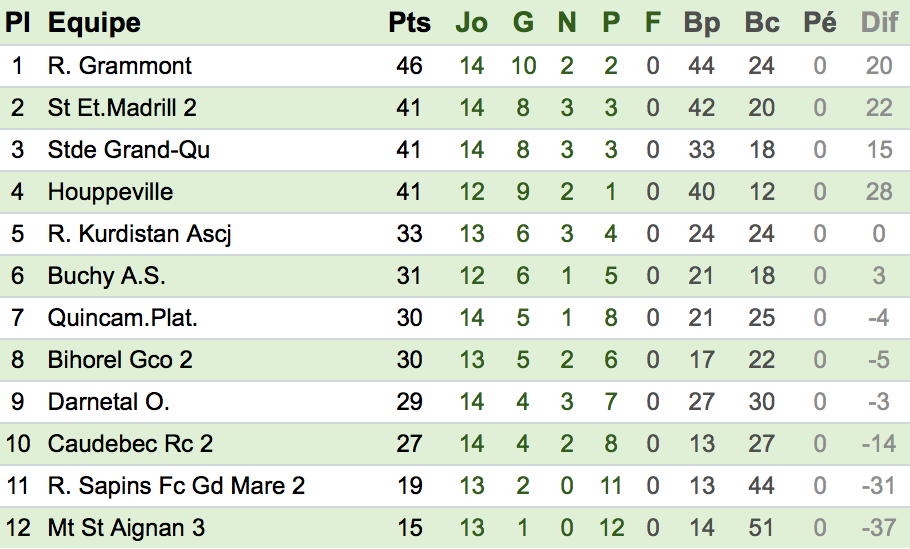Open R. Sapins Fc Gd Mare 2
Viewport: 910px width, 549px height.
[176, 486]
